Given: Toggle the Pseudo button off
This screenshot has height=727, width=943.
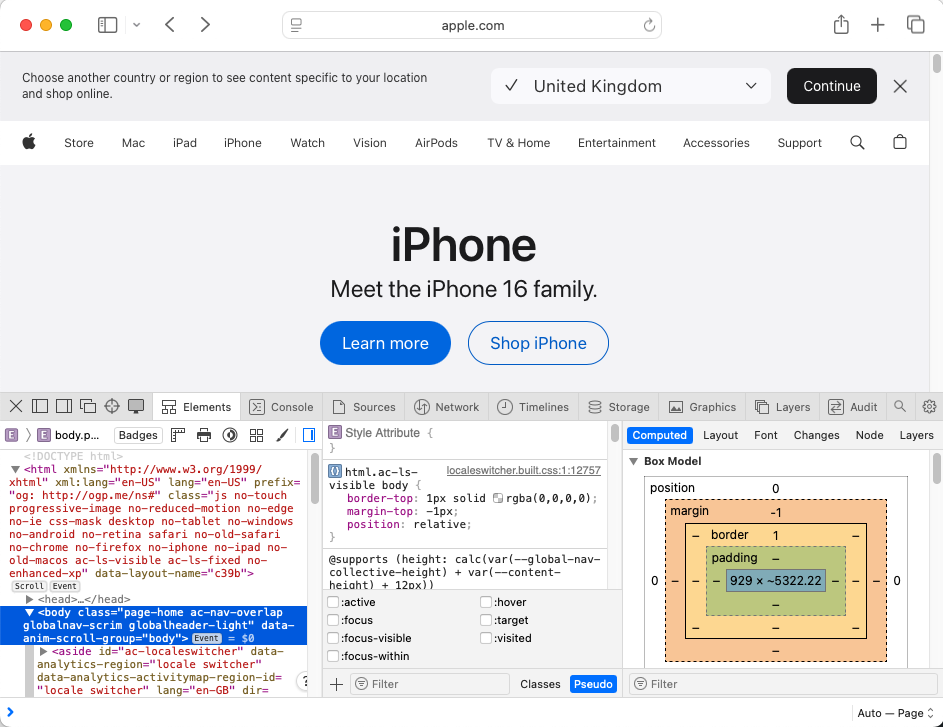Looking at the screenshot, I should point(593,684).
